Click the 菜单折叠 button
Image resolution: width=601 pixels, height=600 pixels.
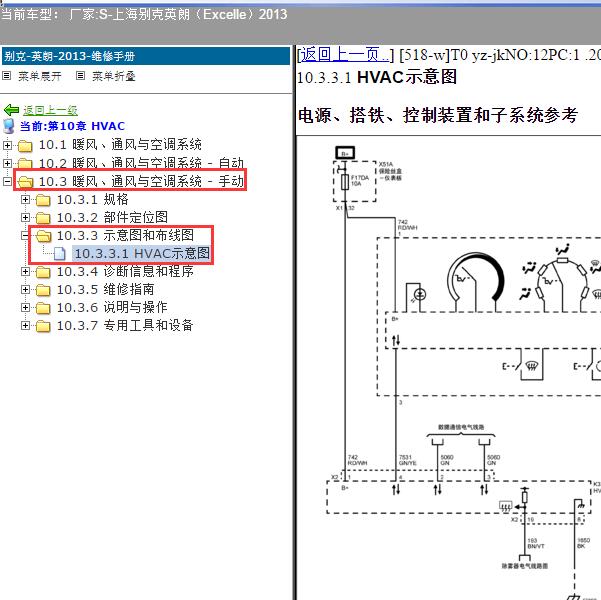113,76
